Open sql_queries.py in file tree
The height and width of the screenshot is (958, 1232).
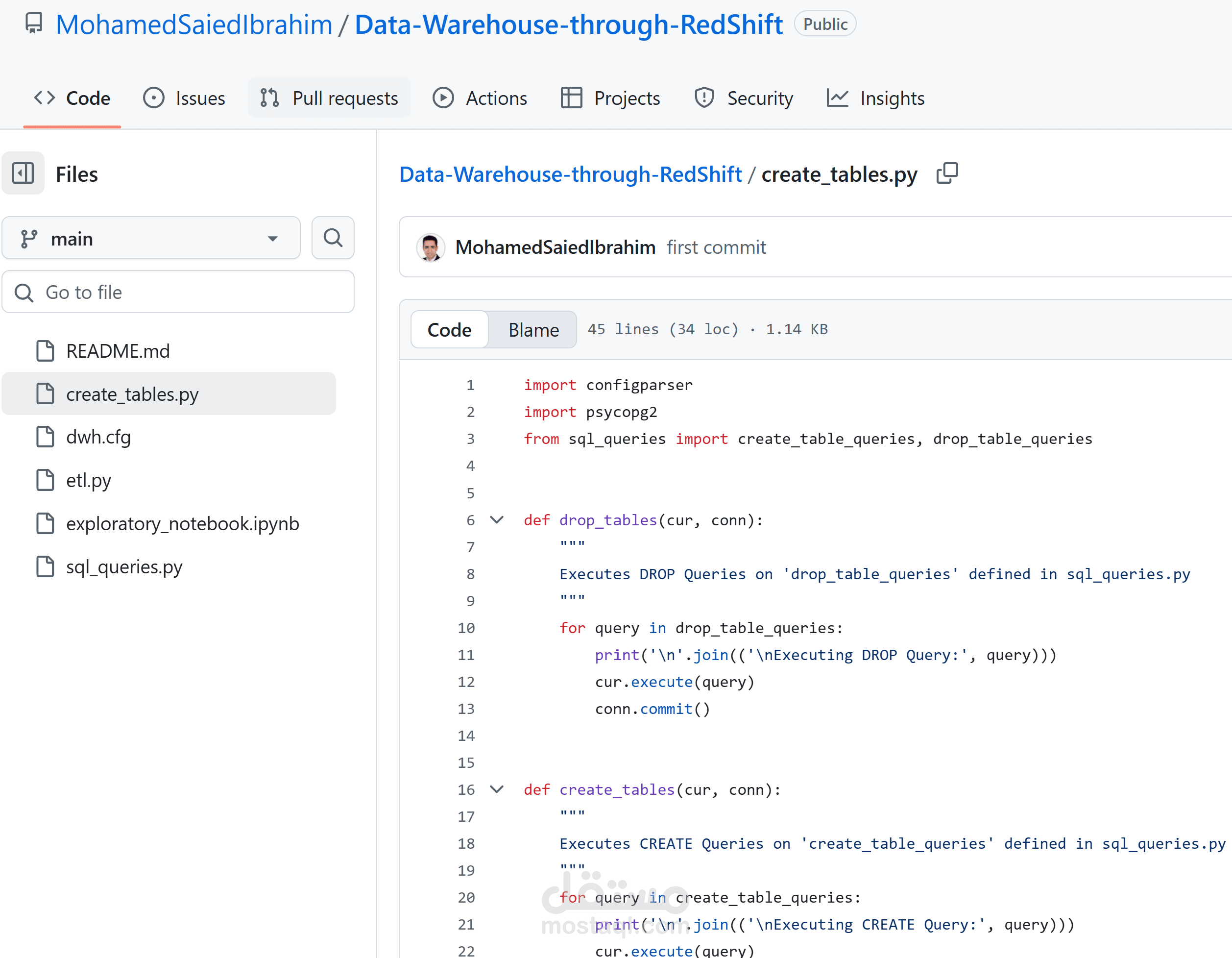pos(169,566)
